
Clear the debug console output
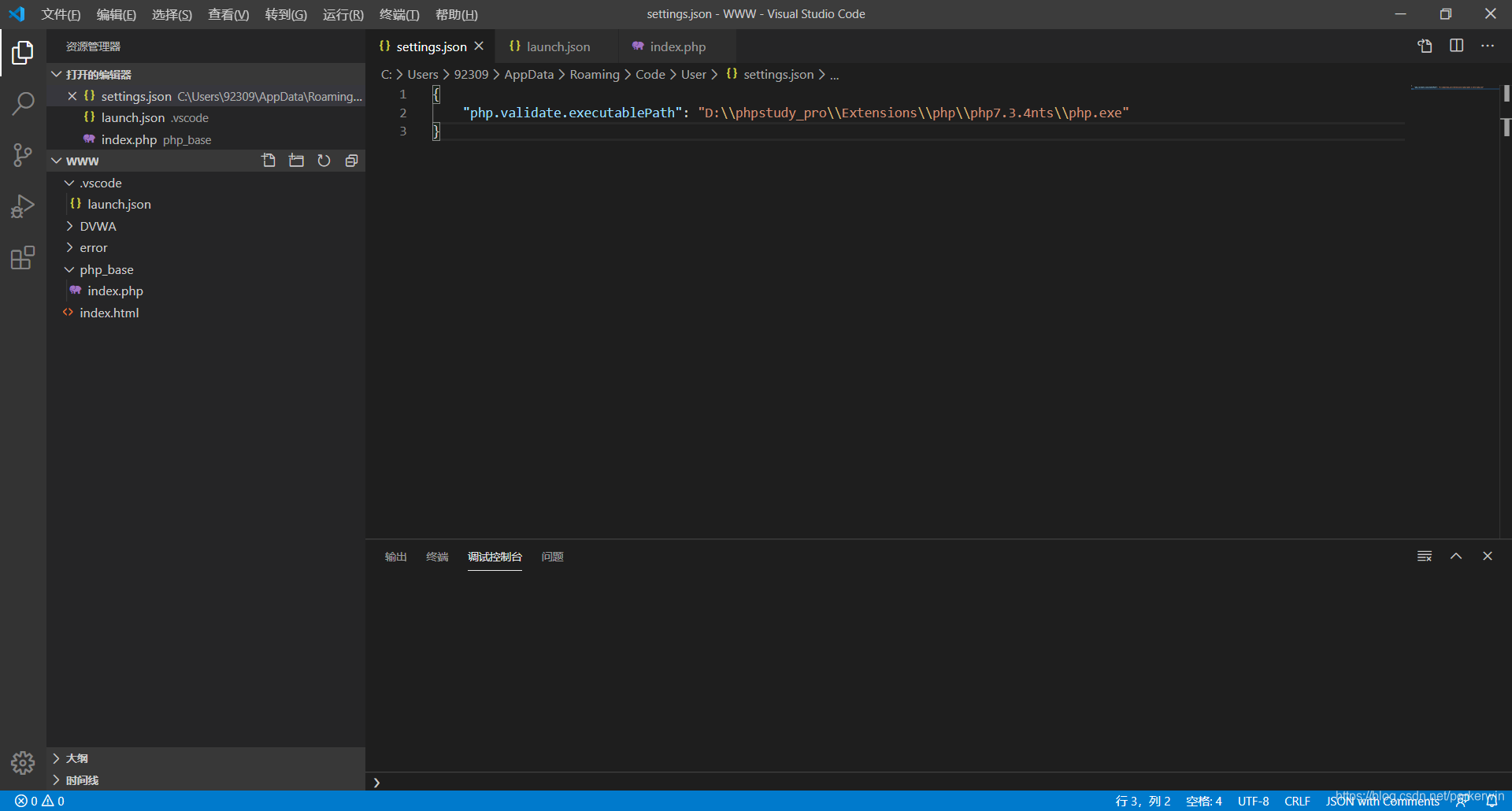[1425, 556]
